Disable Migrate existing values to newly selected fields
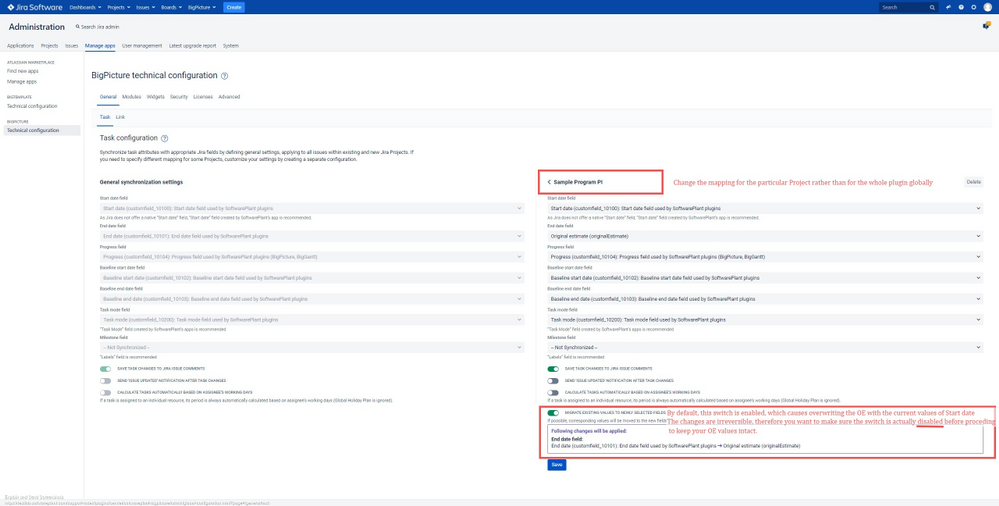The width and height of the screenshot is (999, 506). click(553, 413)
